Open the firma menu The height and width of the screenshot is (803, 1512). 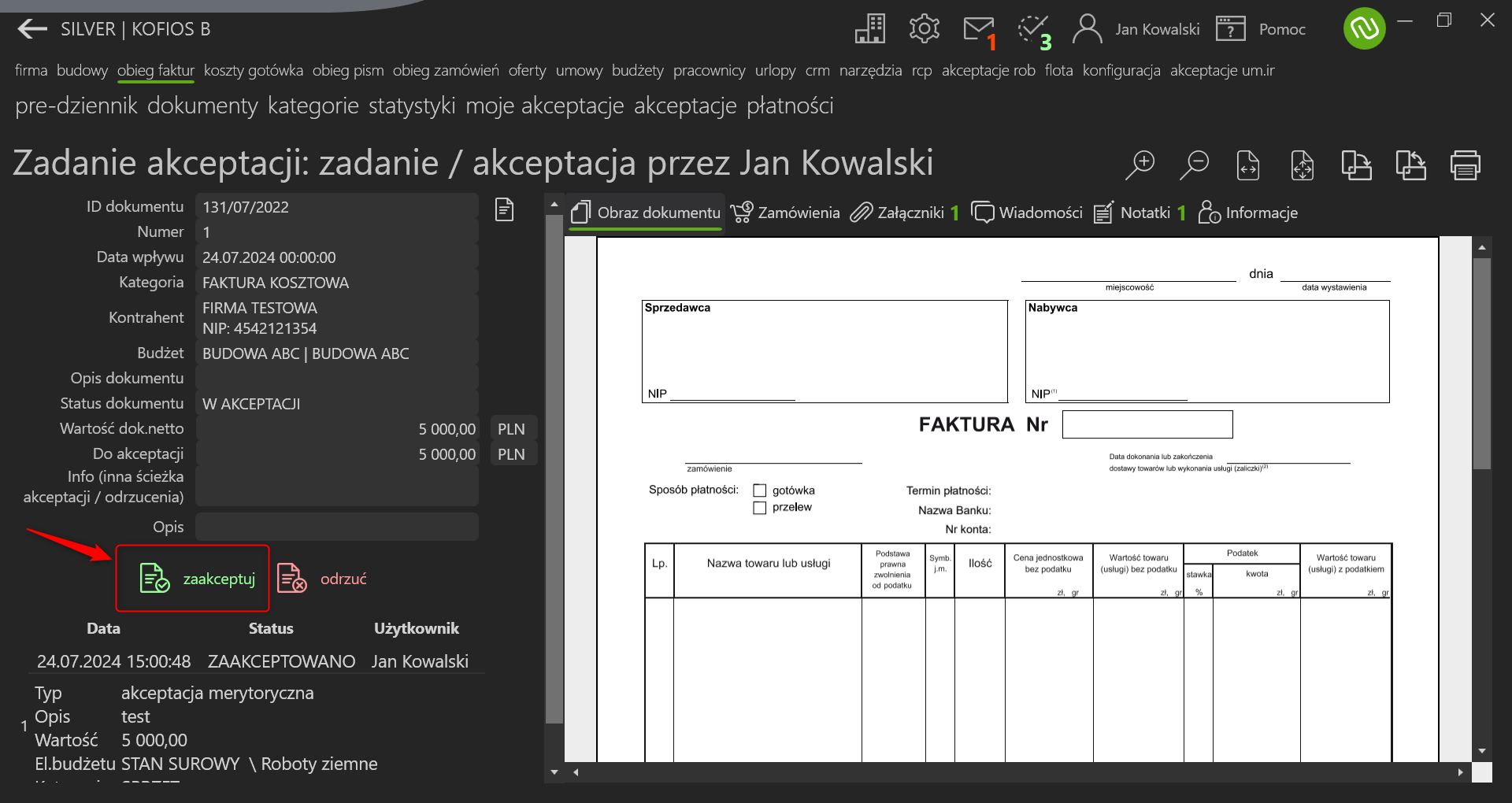[x=31, y=70]
